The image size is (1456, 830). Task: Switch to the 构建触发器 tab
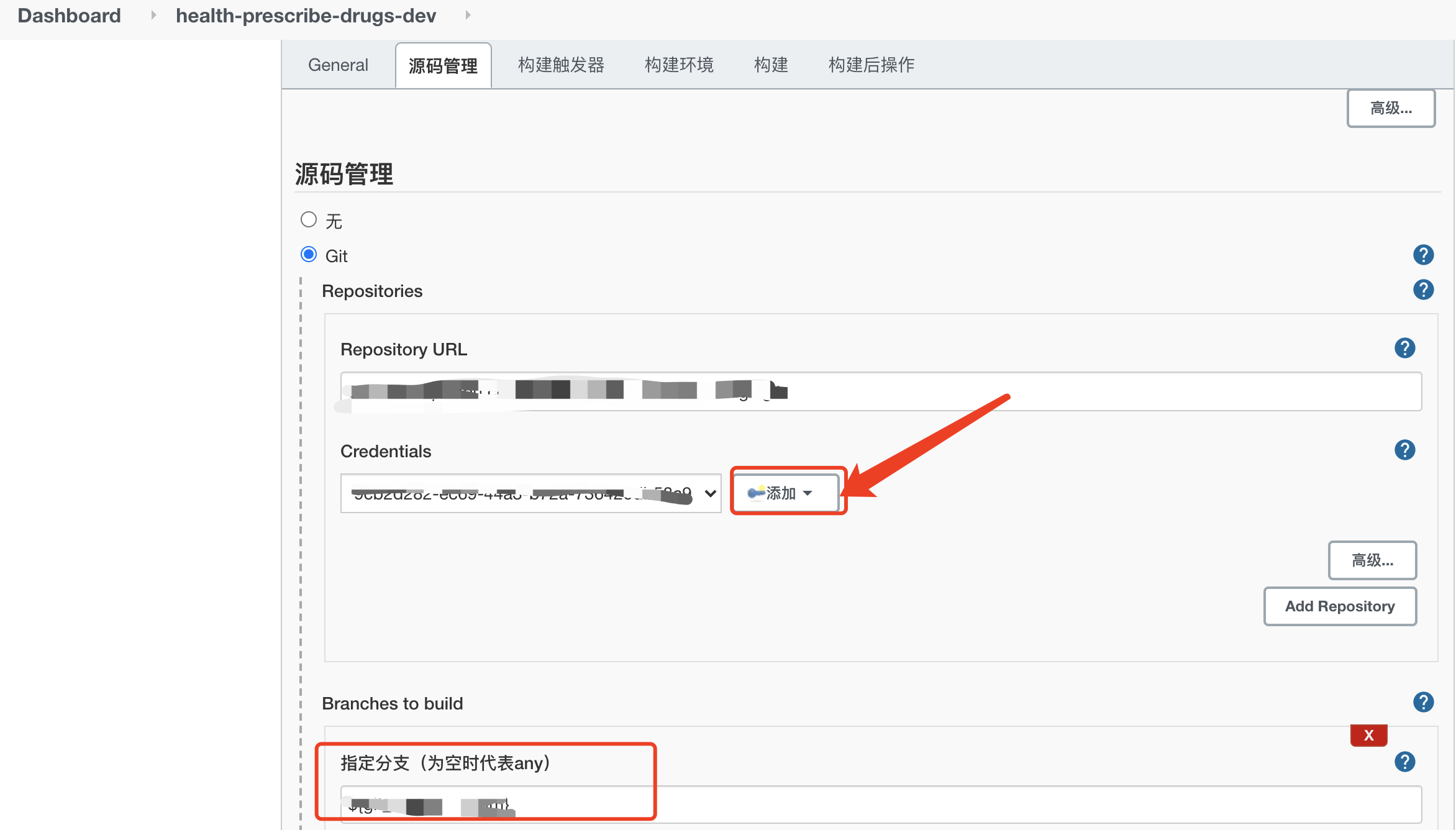561,65
